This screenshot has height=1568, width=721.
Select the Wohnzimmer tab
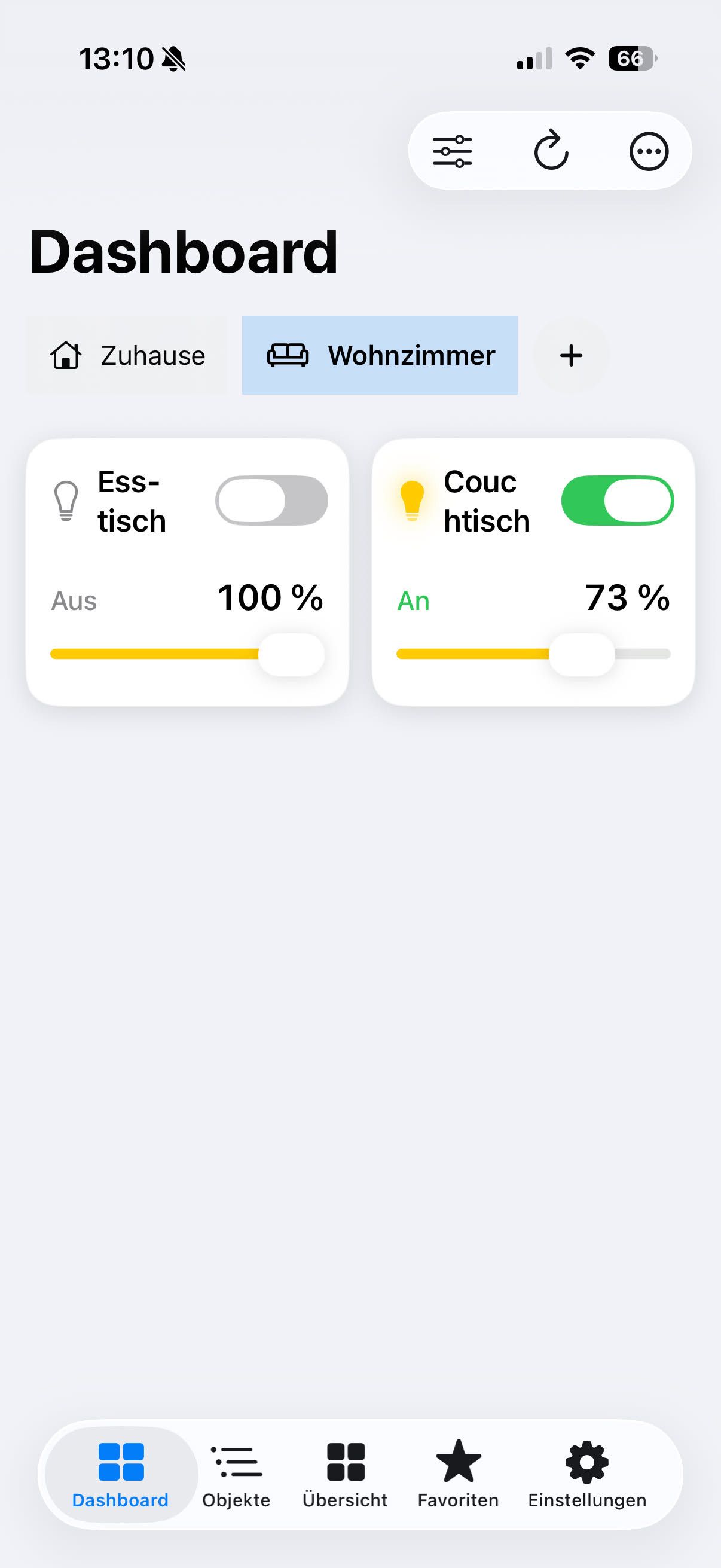pos(380,355)
